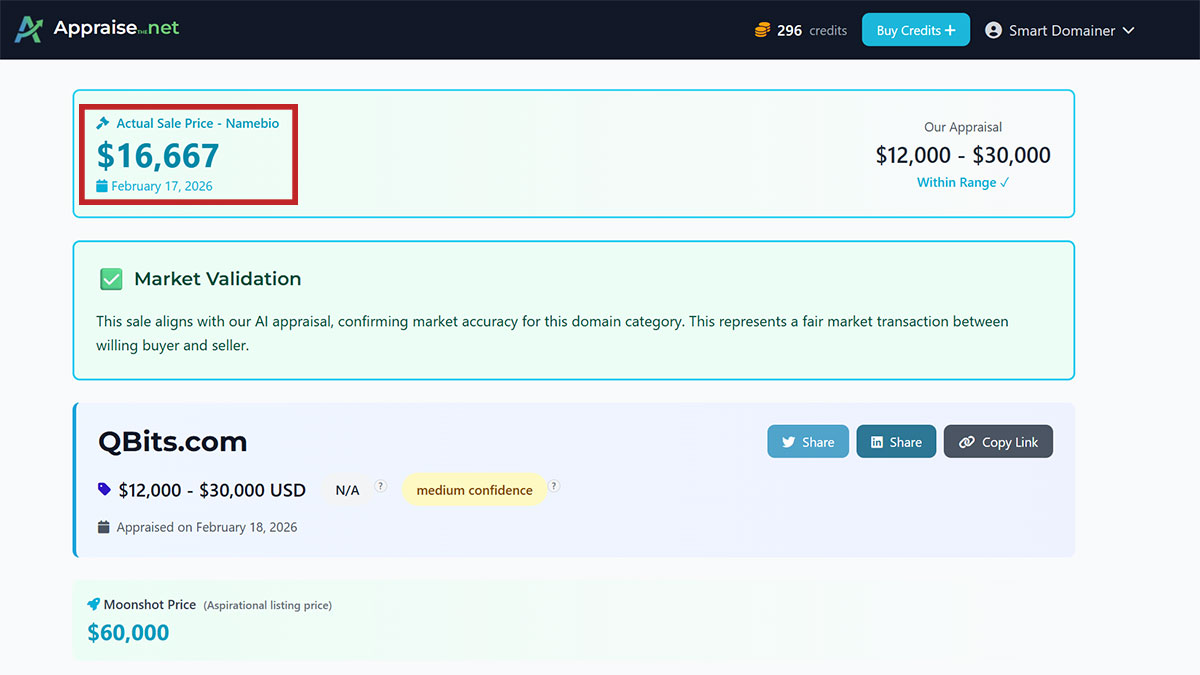Open the Smart Domainer account dropdown
The width and height of the screenshot is (1200, 675).
(x=1060, y=31)
